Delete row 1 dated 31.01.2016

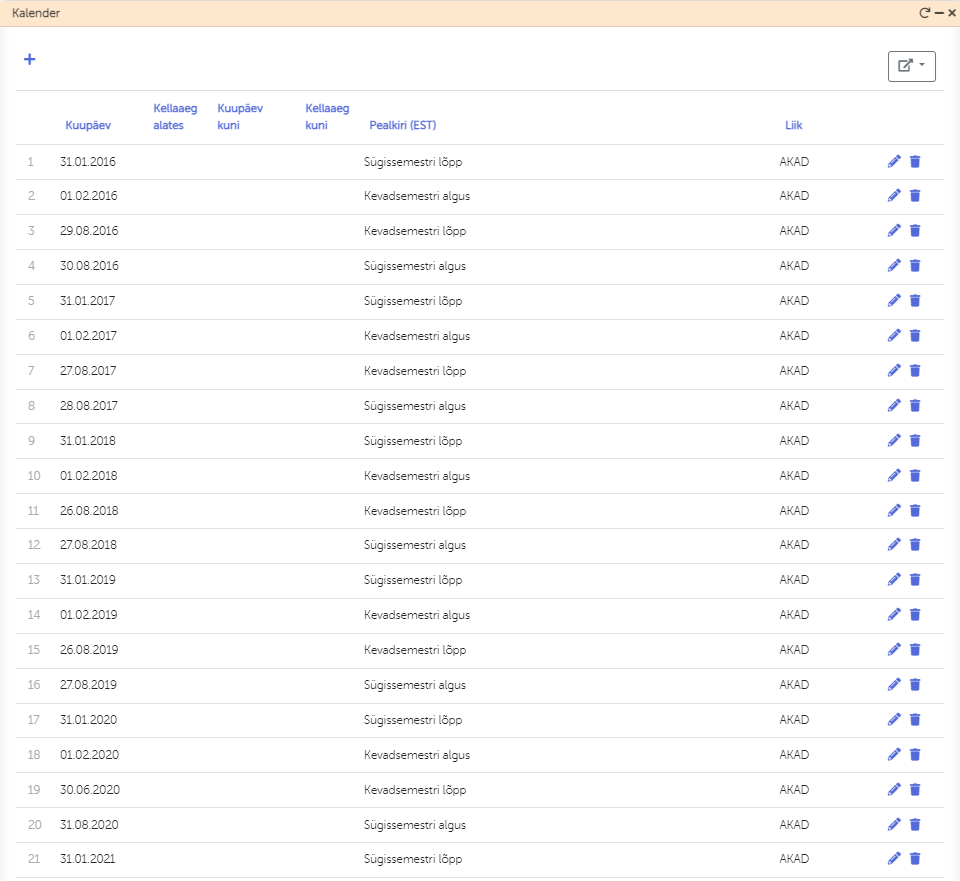[x=915, y=161]
